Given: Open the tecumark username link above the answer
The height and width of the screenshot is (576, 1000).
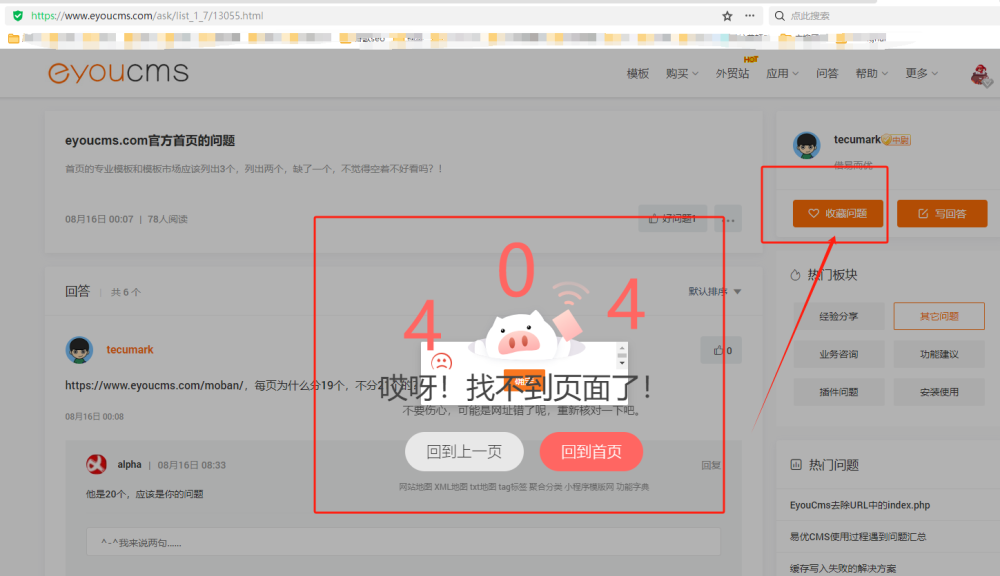Looking at the screenshot, I should point(129,350).
